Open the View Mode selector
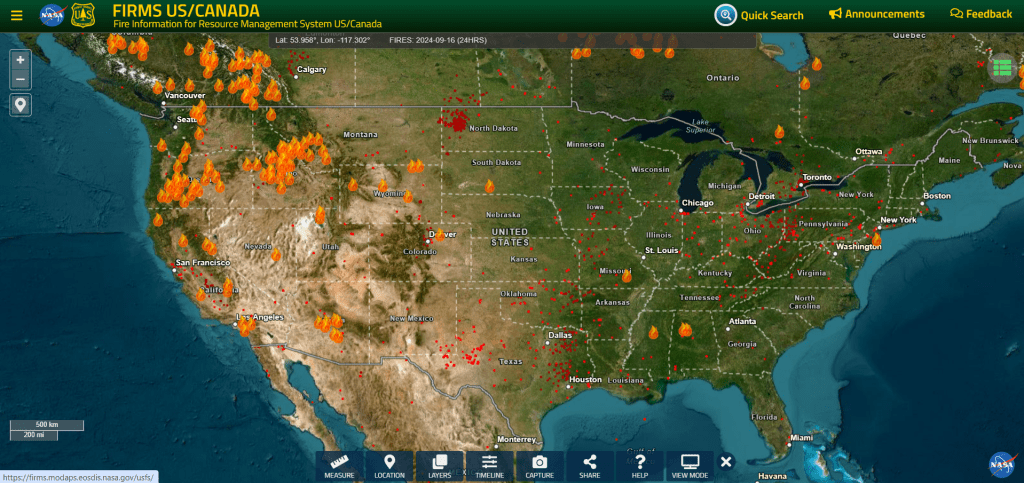The height and width of the screenshot is (483, 1024). point(690,466)
